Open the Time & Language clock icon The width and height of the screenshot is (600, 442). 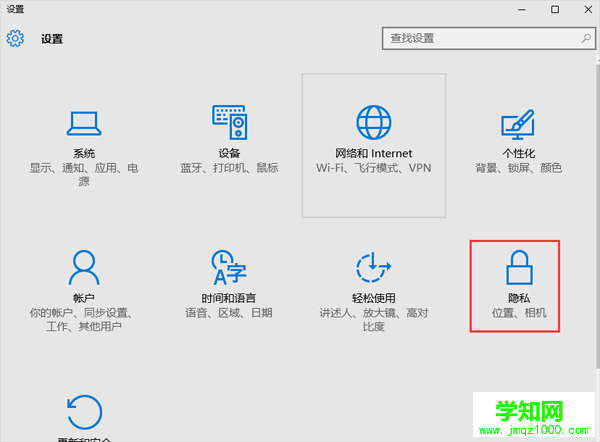[x=229, y=267]
